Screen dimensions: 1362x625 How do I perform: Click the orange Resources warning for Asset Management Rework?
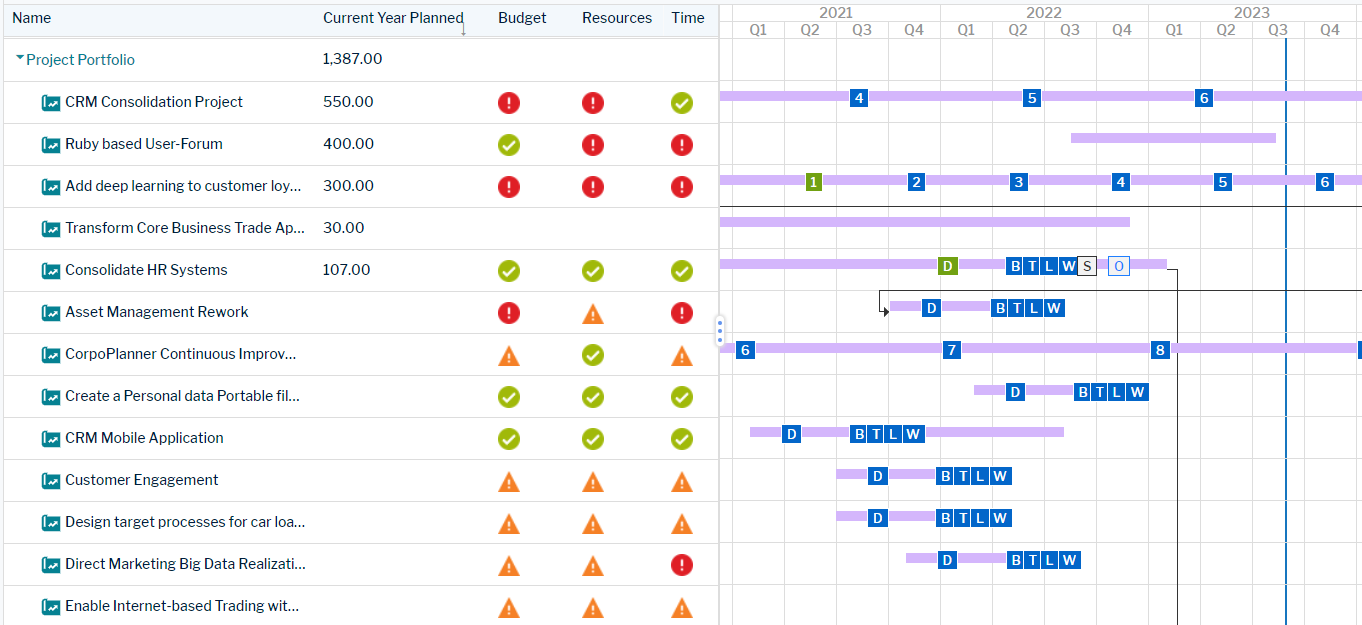(593, 313)
